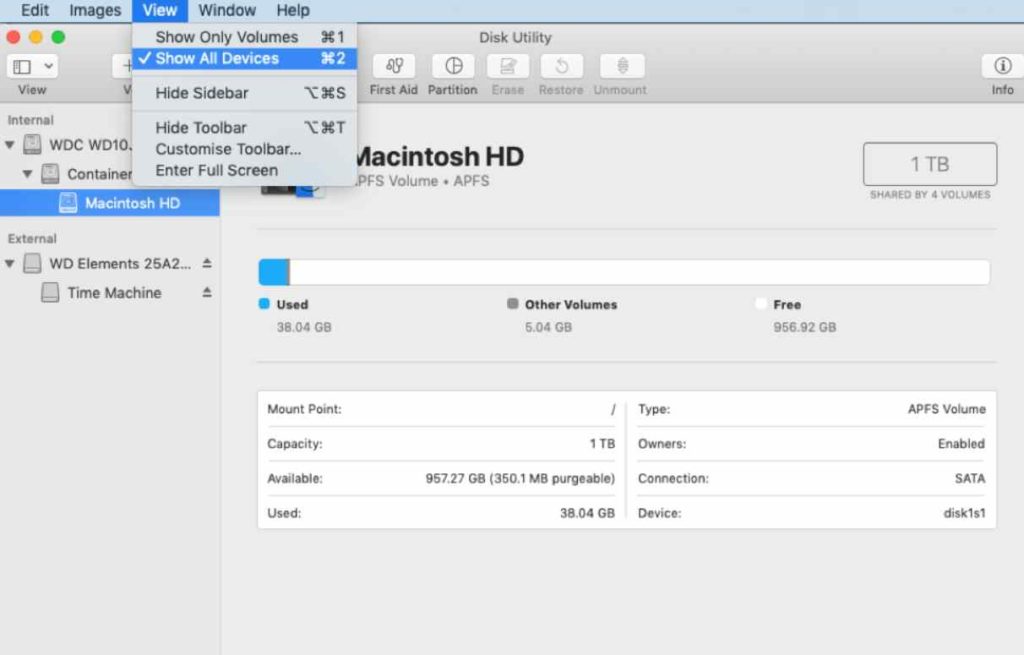Select the Erase toolbar icon
The image size is (1024, 655).
coord(507,66)
